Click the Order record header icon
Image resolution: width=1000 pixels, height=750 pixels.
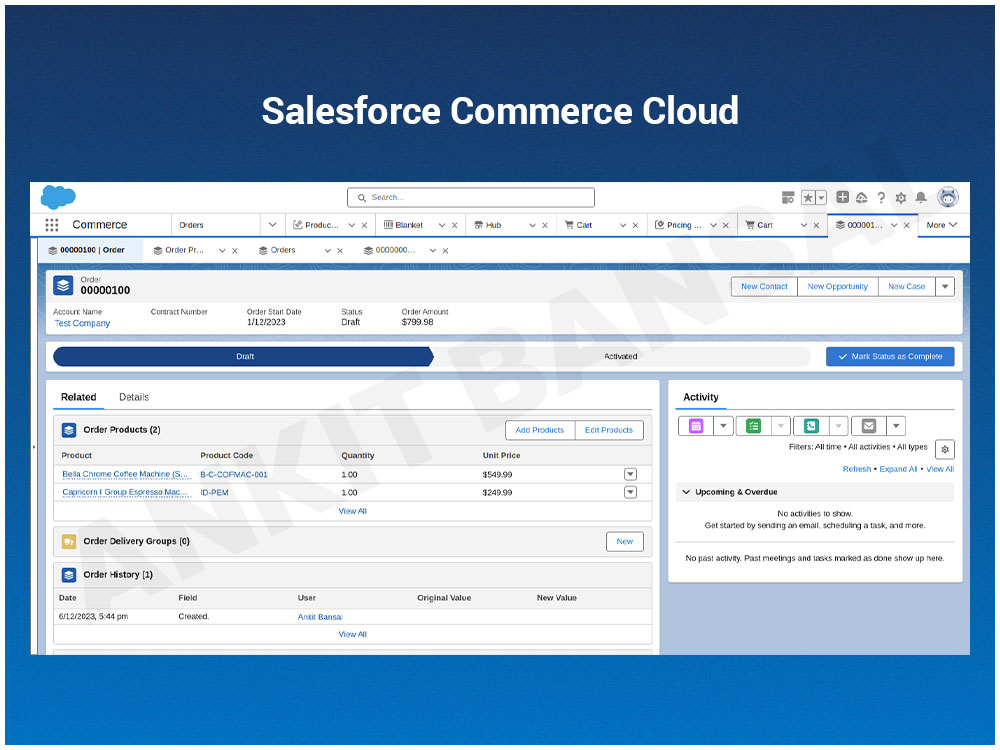pyautogui.click(x=63, y=285)
